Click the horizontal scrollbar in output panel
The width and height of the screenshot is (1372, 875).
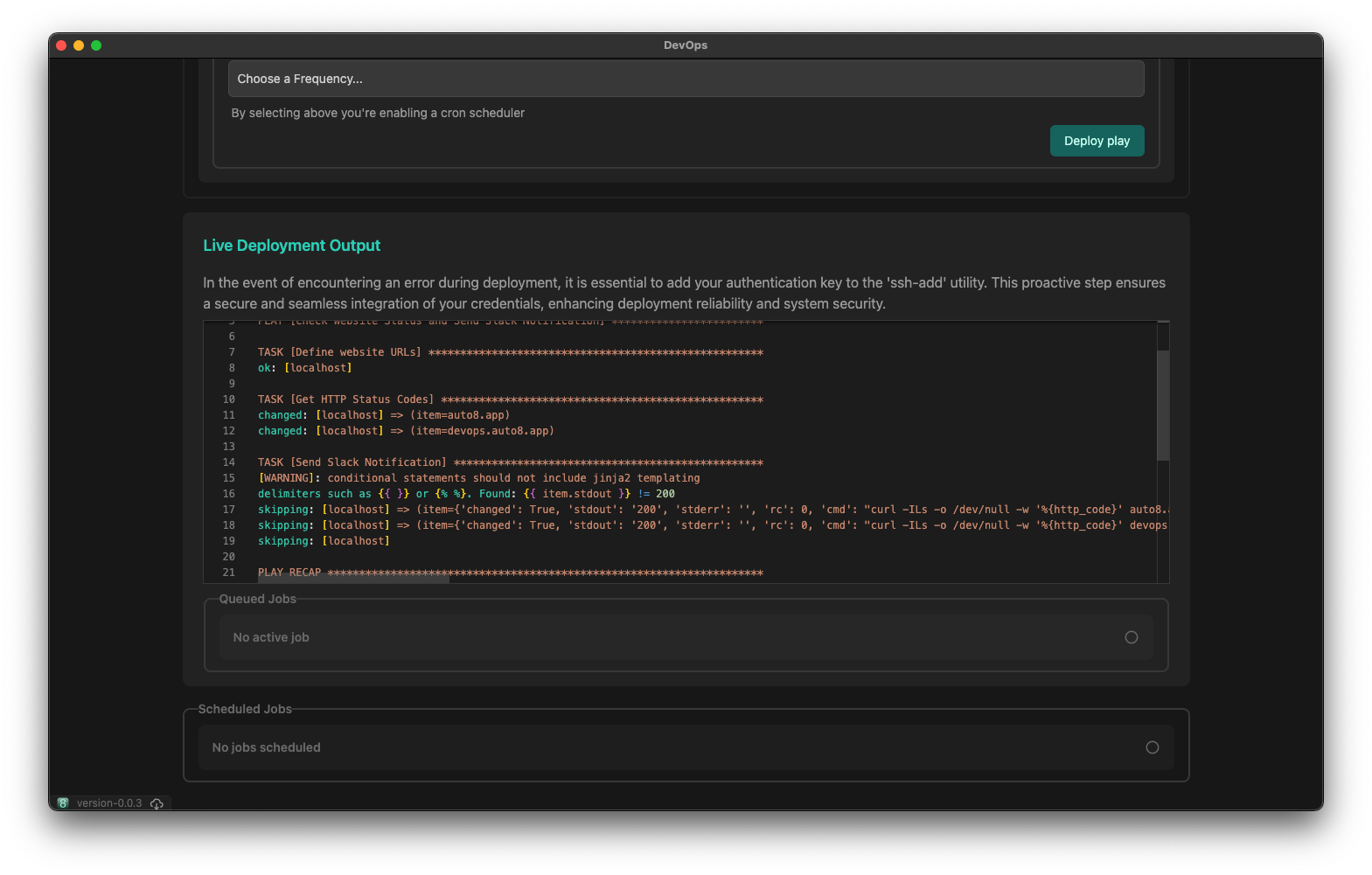pos(353,579)
